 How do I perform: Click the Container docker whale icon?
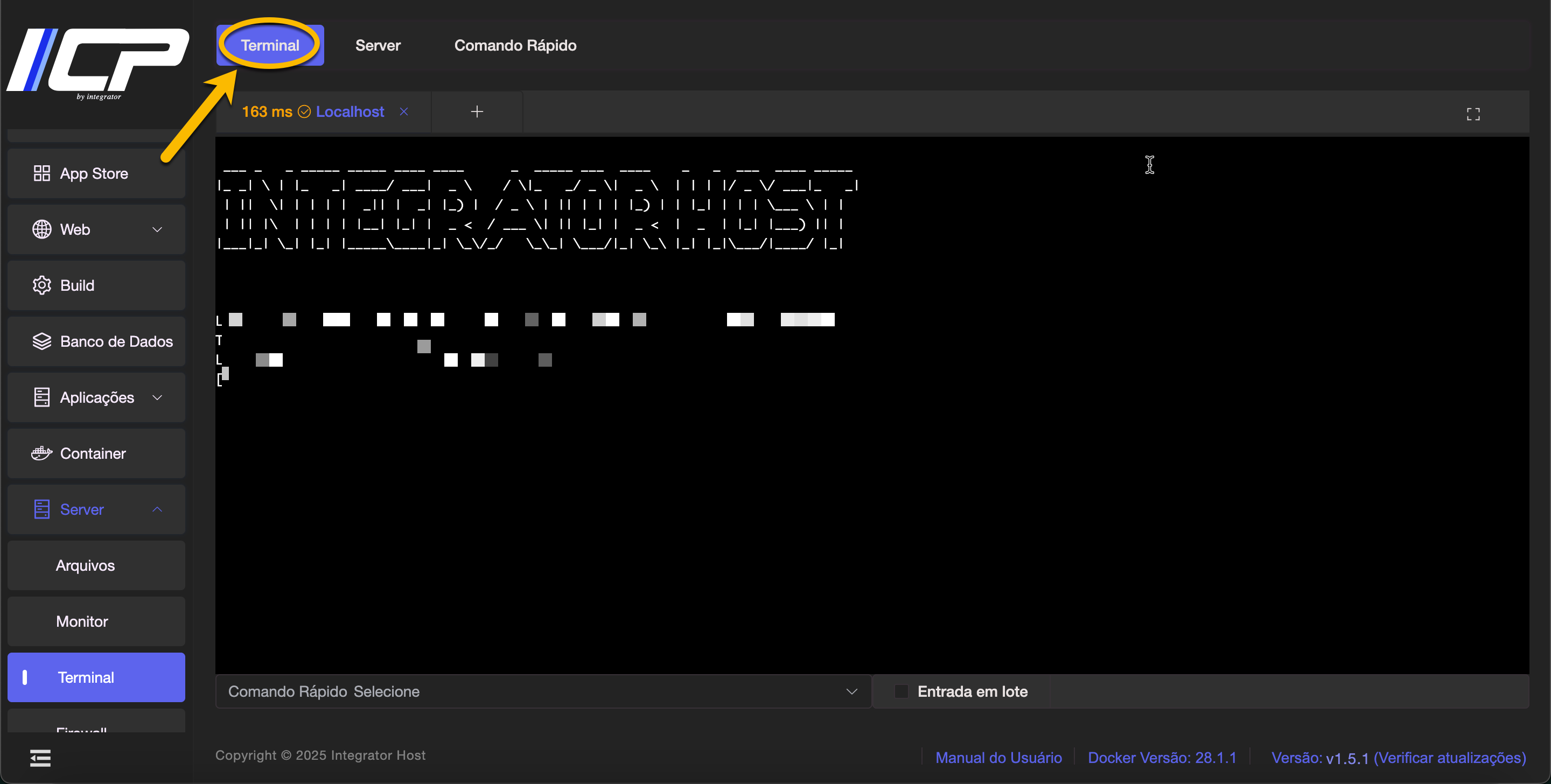tap(41, 453)
